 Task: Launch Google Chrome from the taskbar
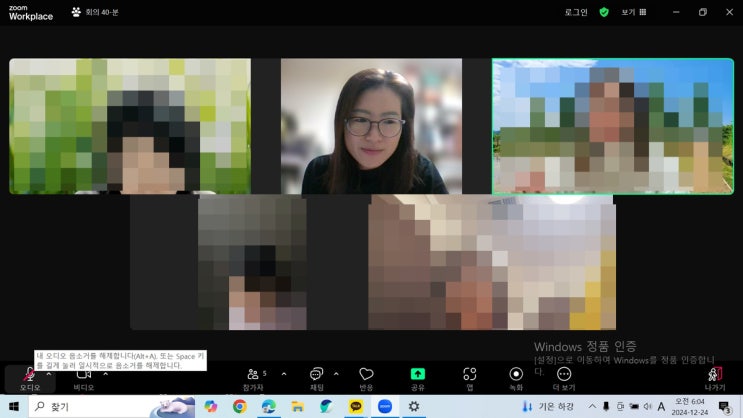[x=240, y=407]
